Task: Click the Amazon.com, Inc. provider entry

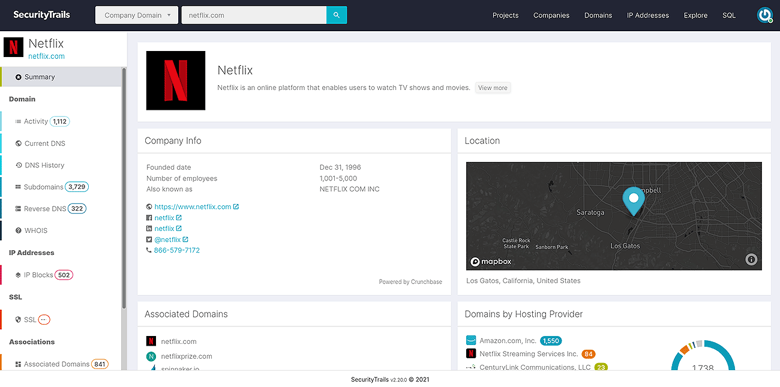Action: 508,341
